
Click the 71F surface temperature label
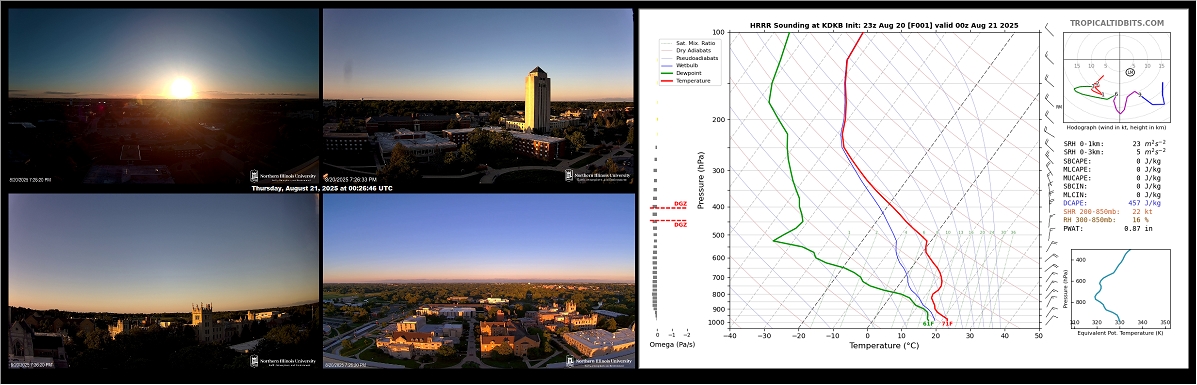point(947,324)
